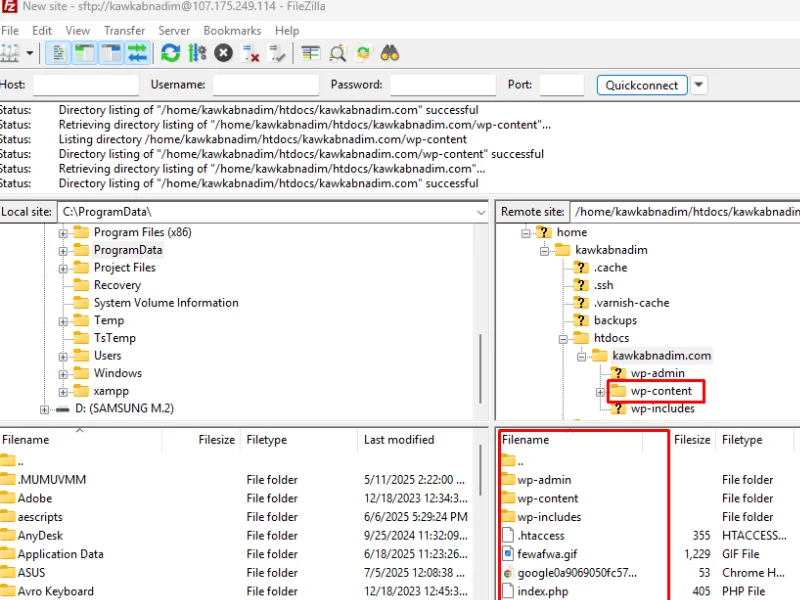Image resolution: width=800 pixels, height=600 pixels.
Task: Select System Volume Information folder
Action: click(x=166, y=303)
